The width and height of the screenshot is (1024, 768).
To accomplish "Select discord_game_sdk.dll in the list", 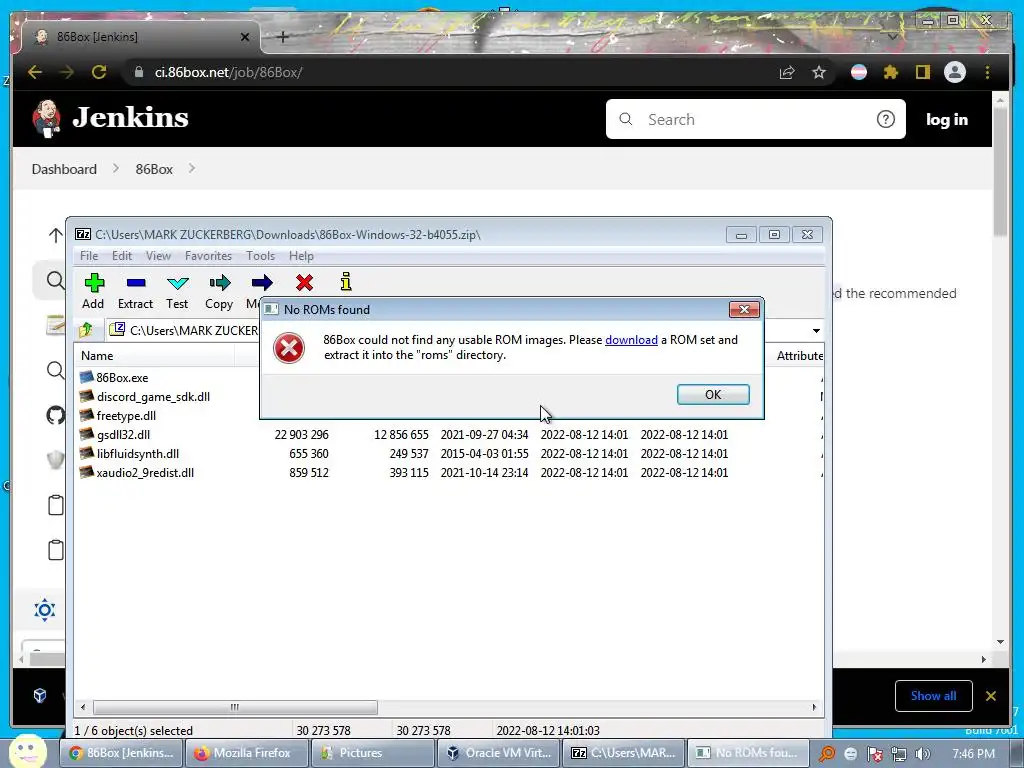I will (x=153, y=396).
